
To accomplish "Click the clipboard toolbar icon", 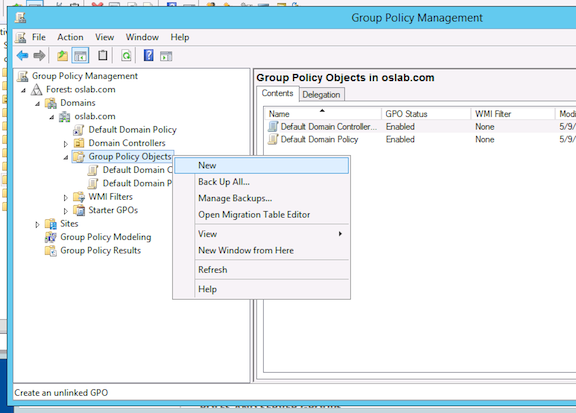I will coord(103,56).
